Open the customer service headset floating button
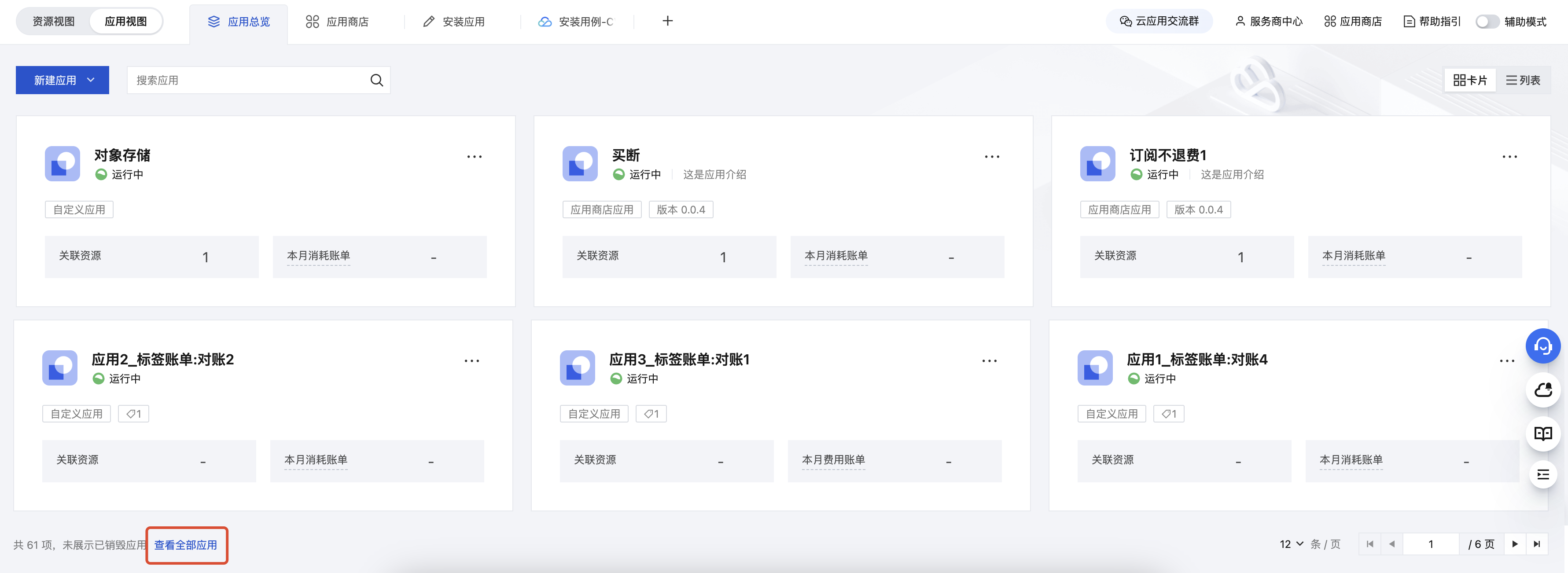Image resolution: width=1568 pixels, height=573 pixels. 1542,346
